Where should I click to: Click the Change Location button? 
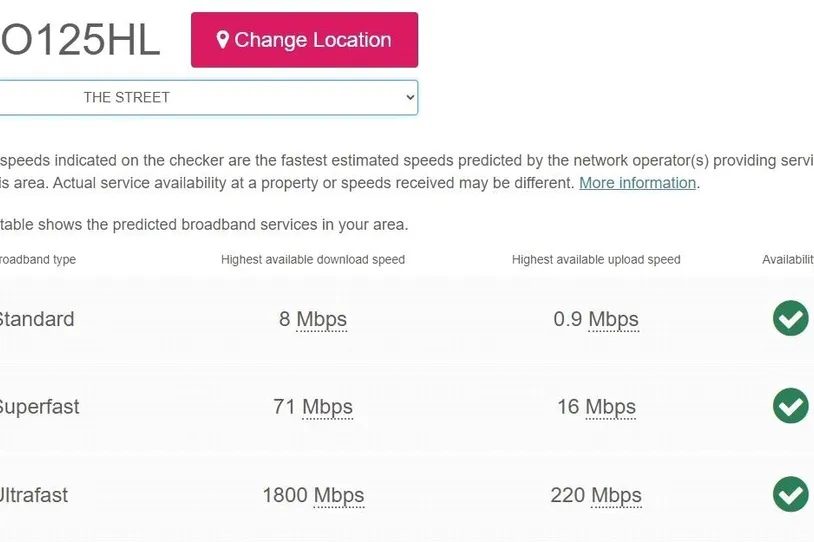304,40
